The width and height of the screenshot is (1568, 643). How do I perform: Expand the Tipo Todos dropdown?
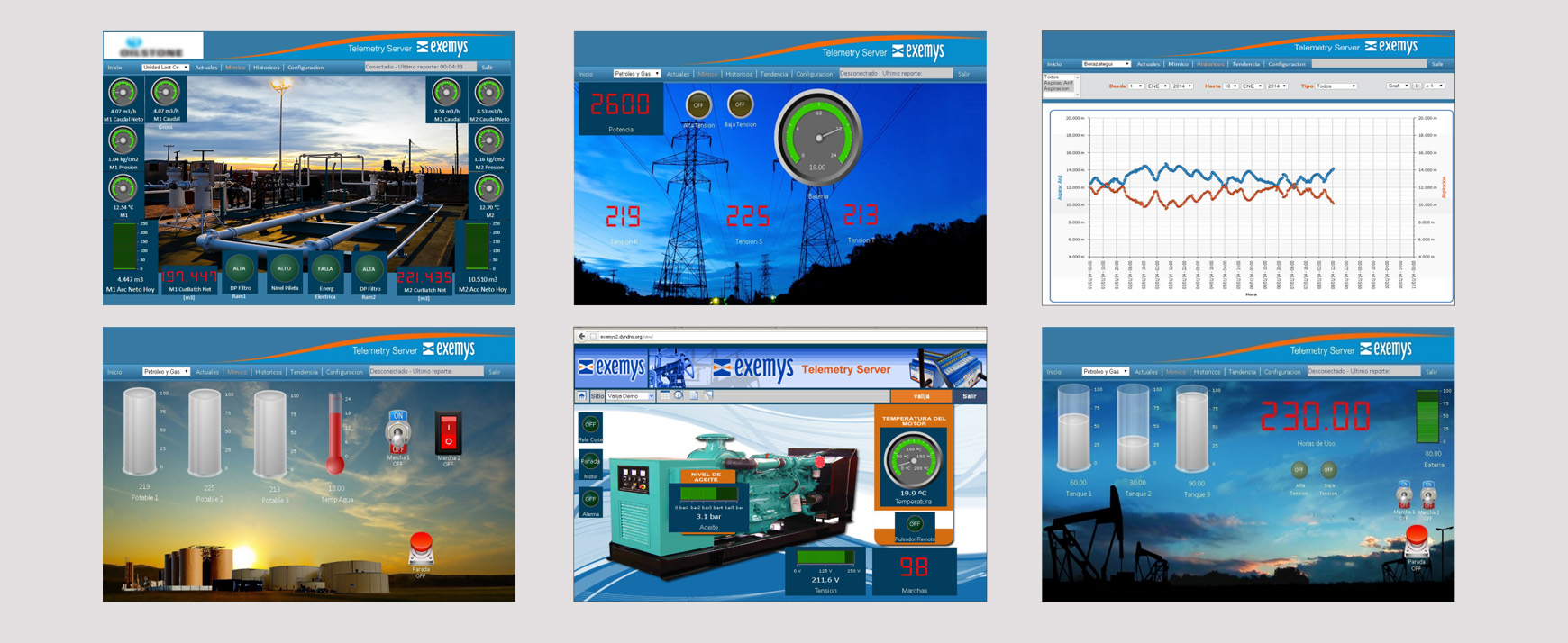[x=1336, y=86]
